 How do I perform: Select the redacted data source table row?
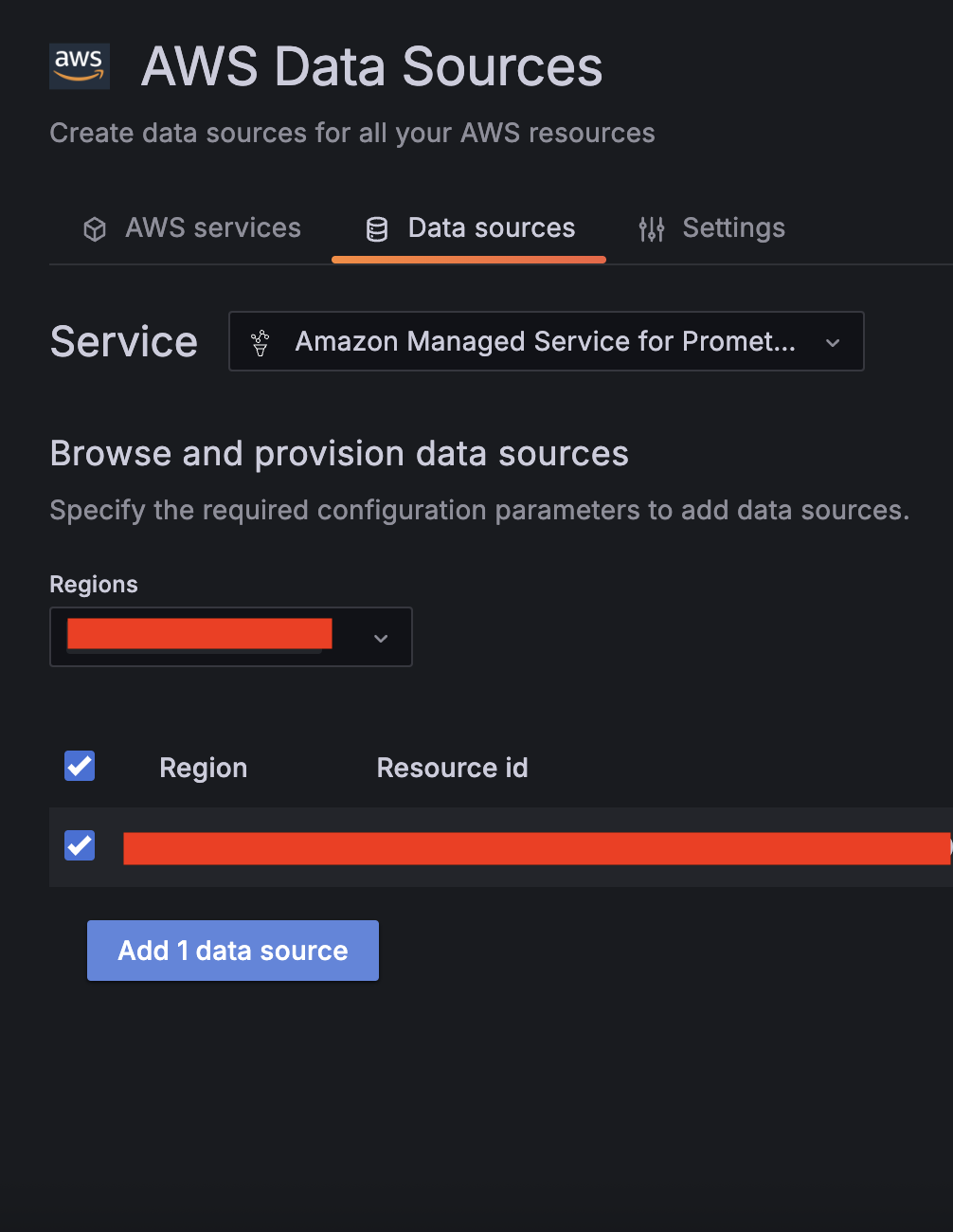(535, 848)
